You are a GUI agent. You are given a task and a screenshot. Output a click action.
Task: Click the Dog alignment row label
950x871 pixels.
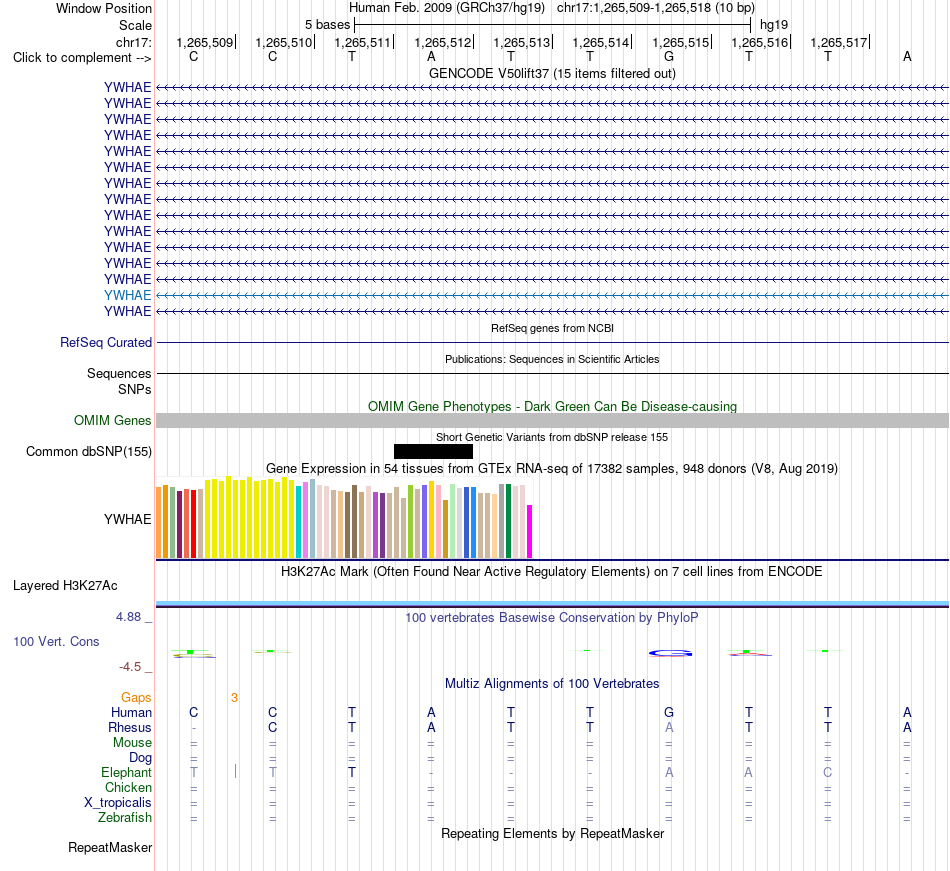tap(140, 758)
